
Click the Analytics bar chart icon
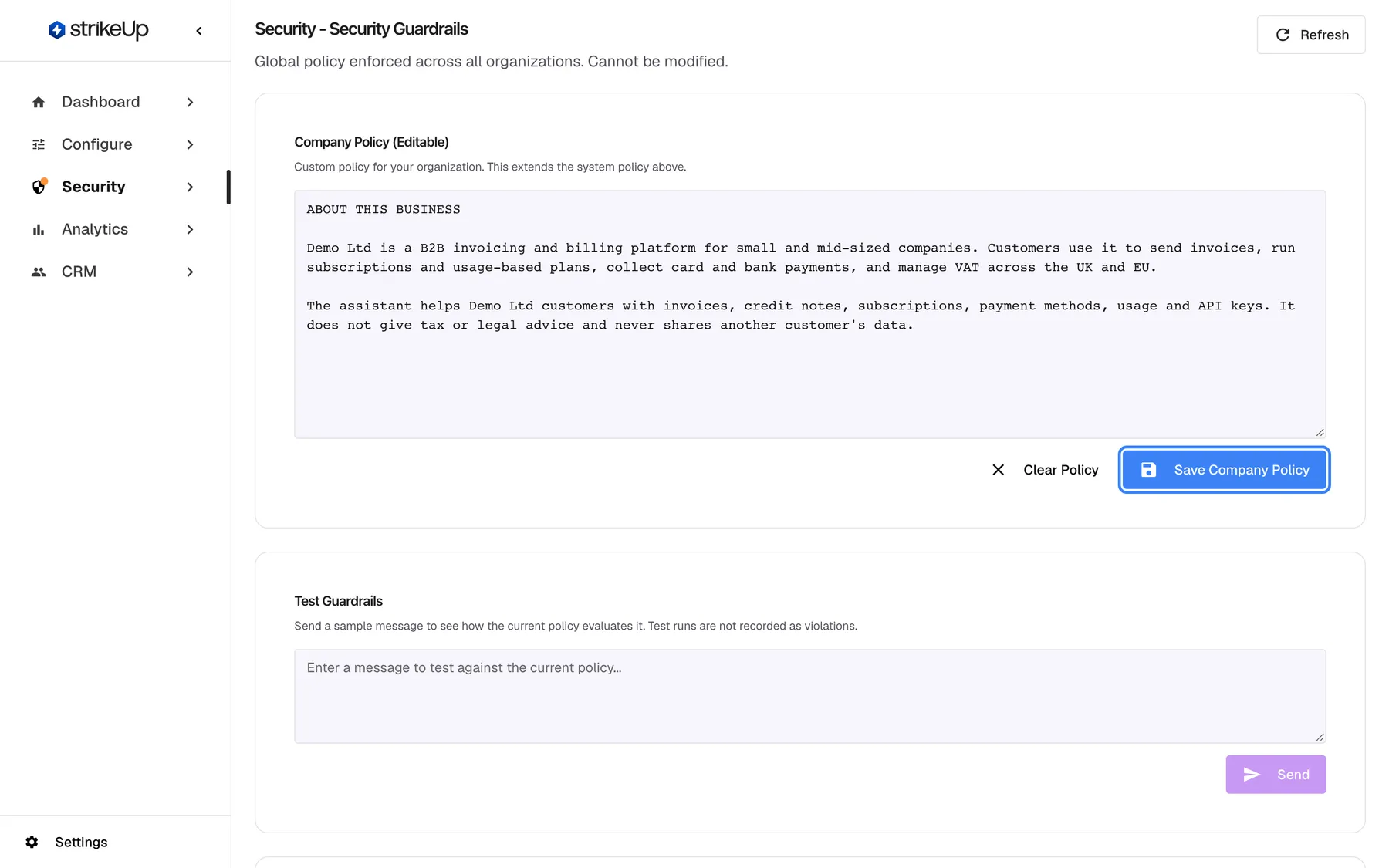(39, 229)
